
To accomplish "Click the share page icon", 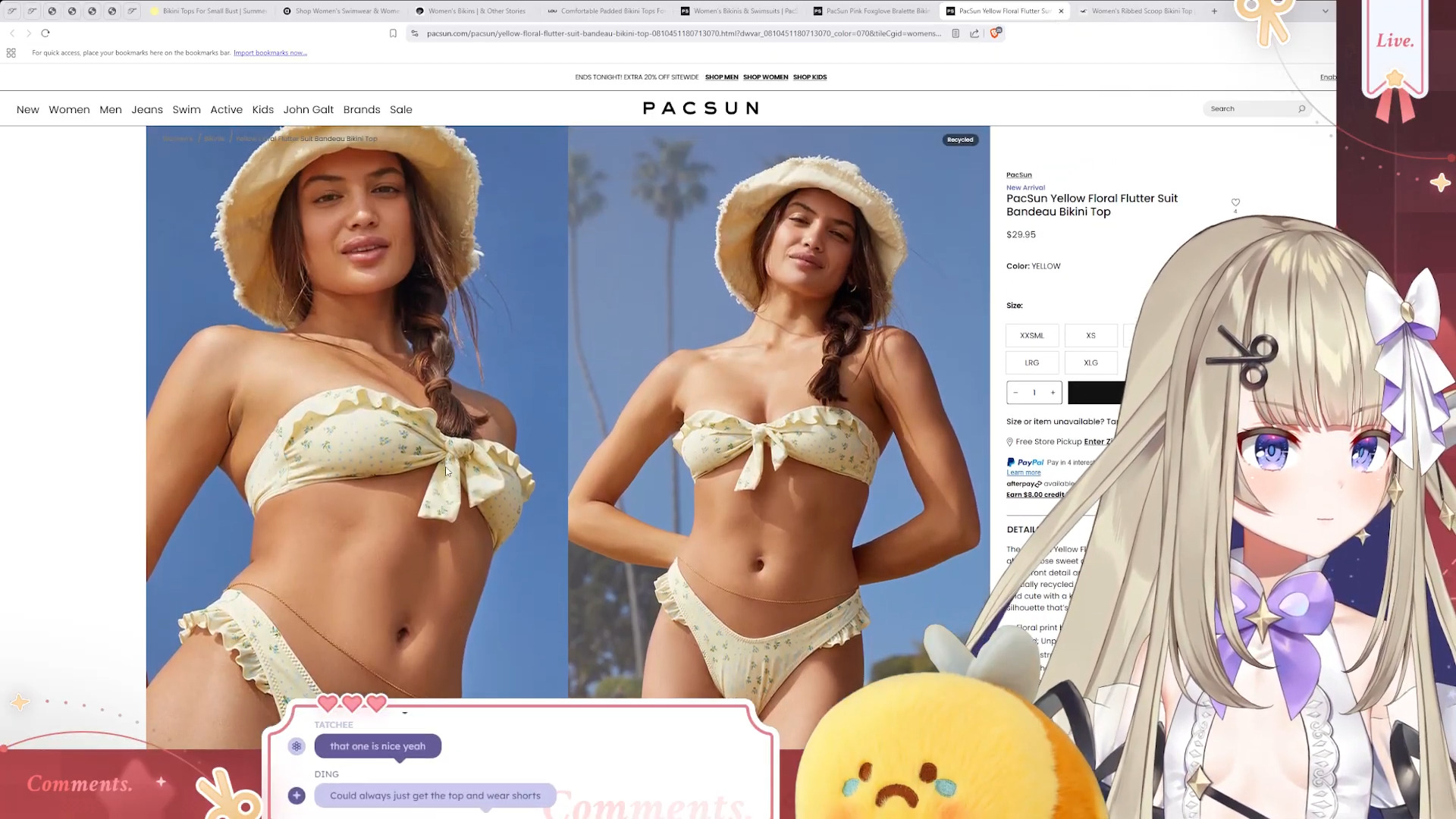I will click(974, 33).
